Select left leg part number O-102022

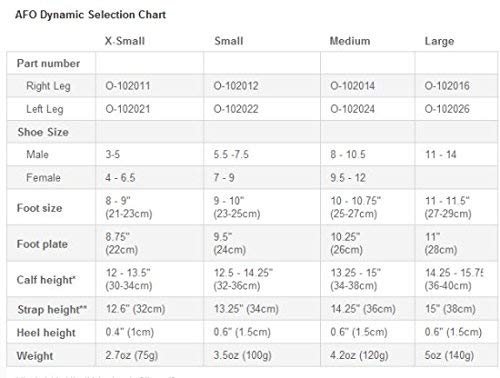(236, 109)
